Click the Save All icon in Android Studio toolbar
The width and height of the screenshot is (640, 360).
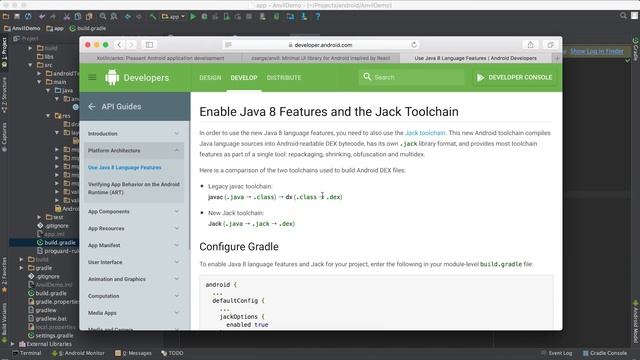[x=17, y=17]
